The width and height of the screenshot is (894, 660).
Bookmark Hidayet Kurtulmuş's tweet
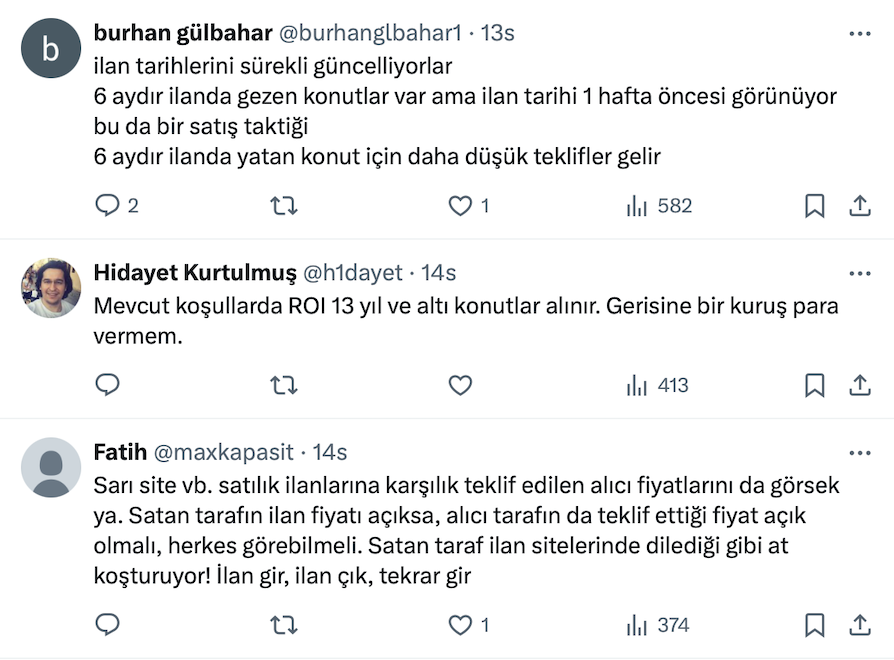(815, 385)
